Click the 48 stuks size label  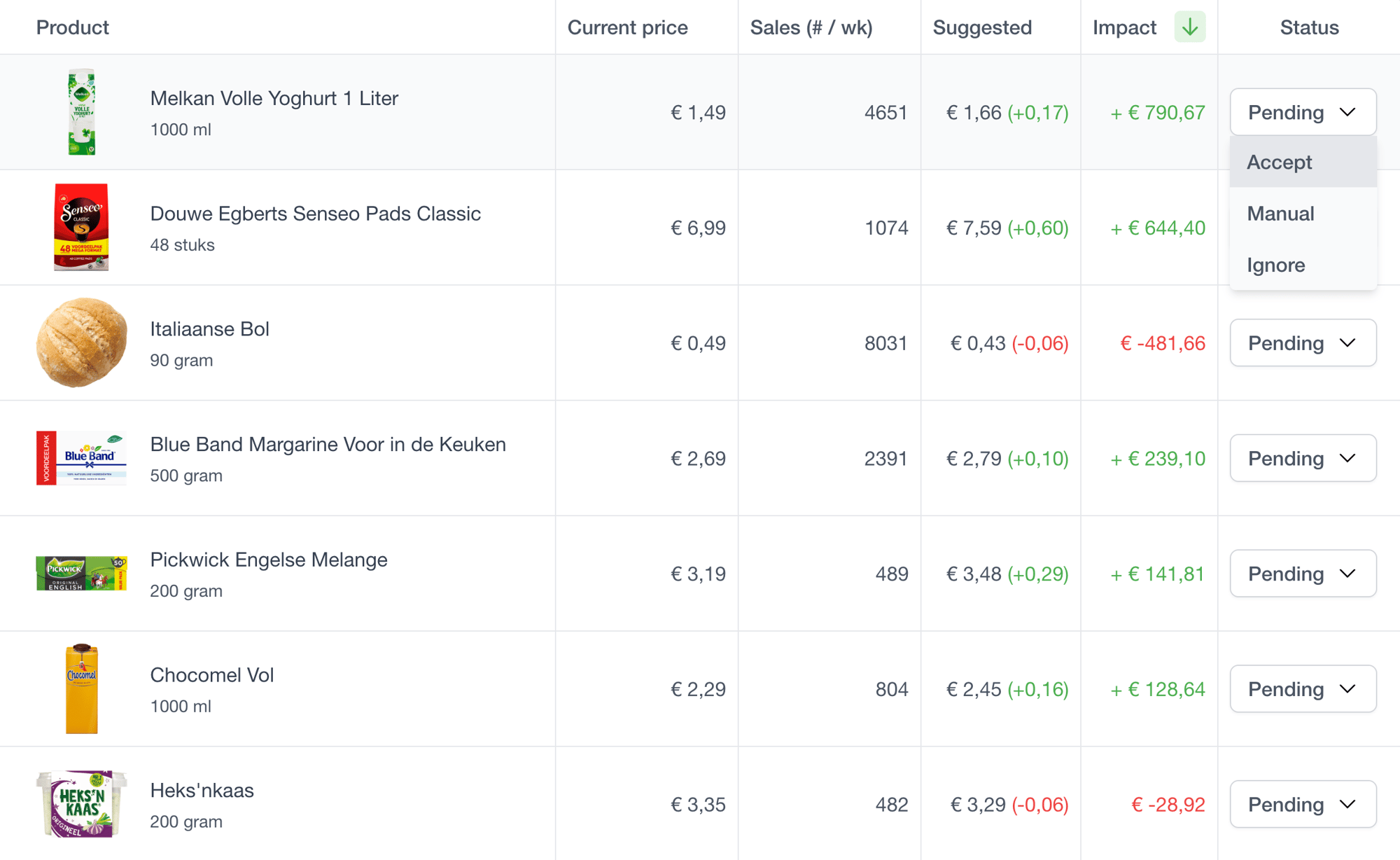pos(182,245)
